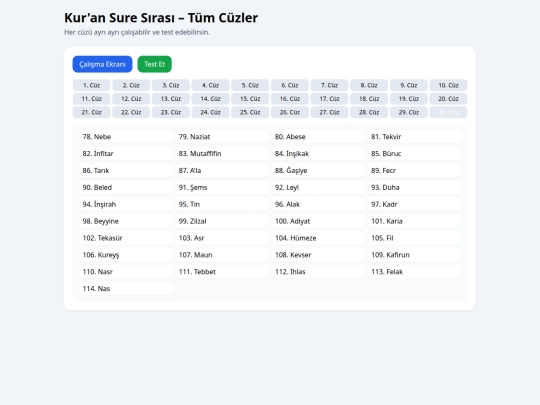Select 89. Fecr entry
The width and height of the screenshot is (540, 405).
[414, 170]
